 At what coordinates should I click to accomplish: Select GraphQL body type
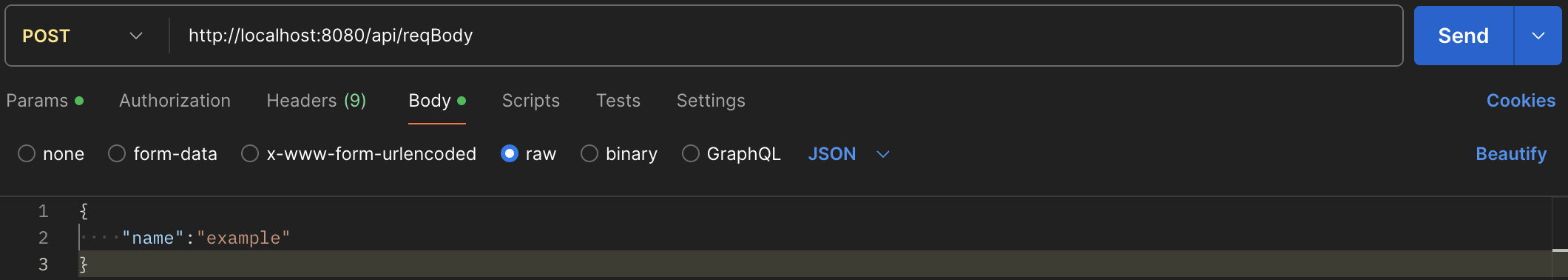click(691, 154)
